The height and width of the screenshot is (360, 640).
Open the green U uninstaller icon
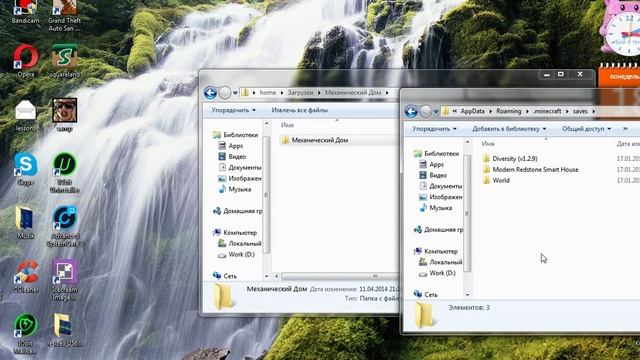coord(64,172)
